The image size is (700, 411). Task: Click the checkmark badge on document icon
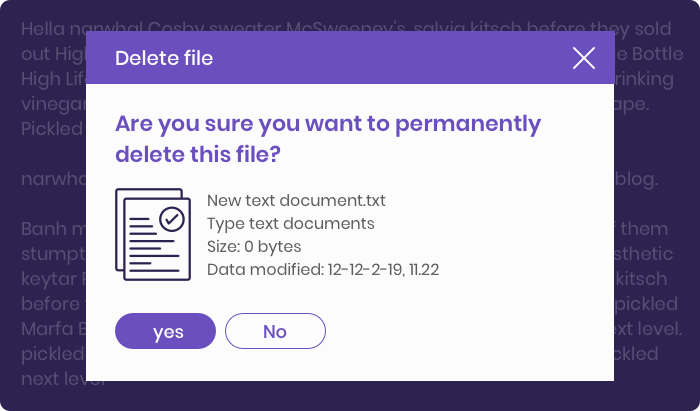pyautogui.click(x=172, y=219)
